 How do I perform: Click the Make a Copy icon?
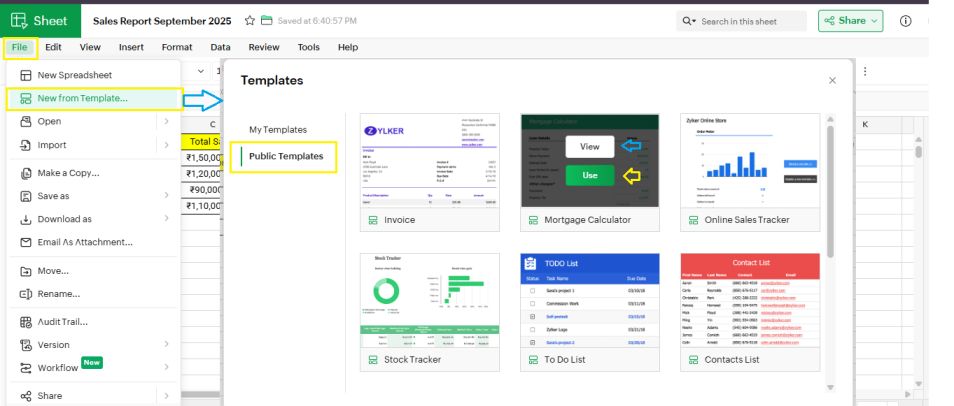click(x=26, y=173)
